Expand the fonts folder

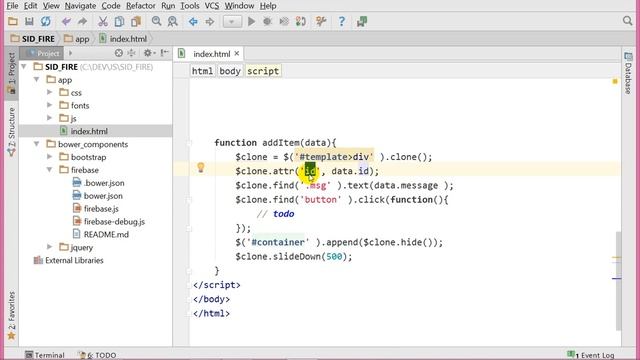(49, 105)
